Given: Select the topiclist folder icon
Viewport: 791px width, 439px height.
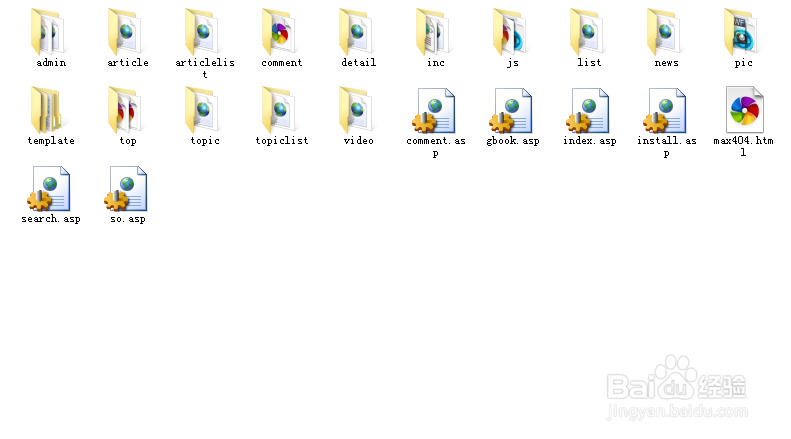Looking at the screenshot, I should tap(280, 110).
